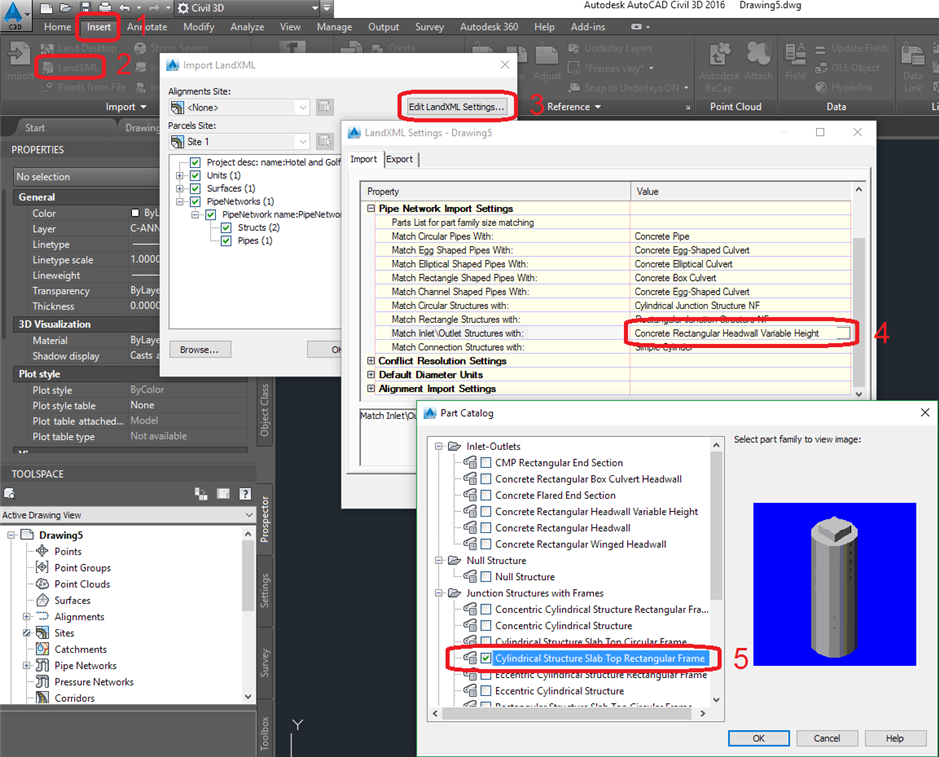Click the LandXML import icon
This screenshot has height=757, width=939.
[x=48, y=66]
